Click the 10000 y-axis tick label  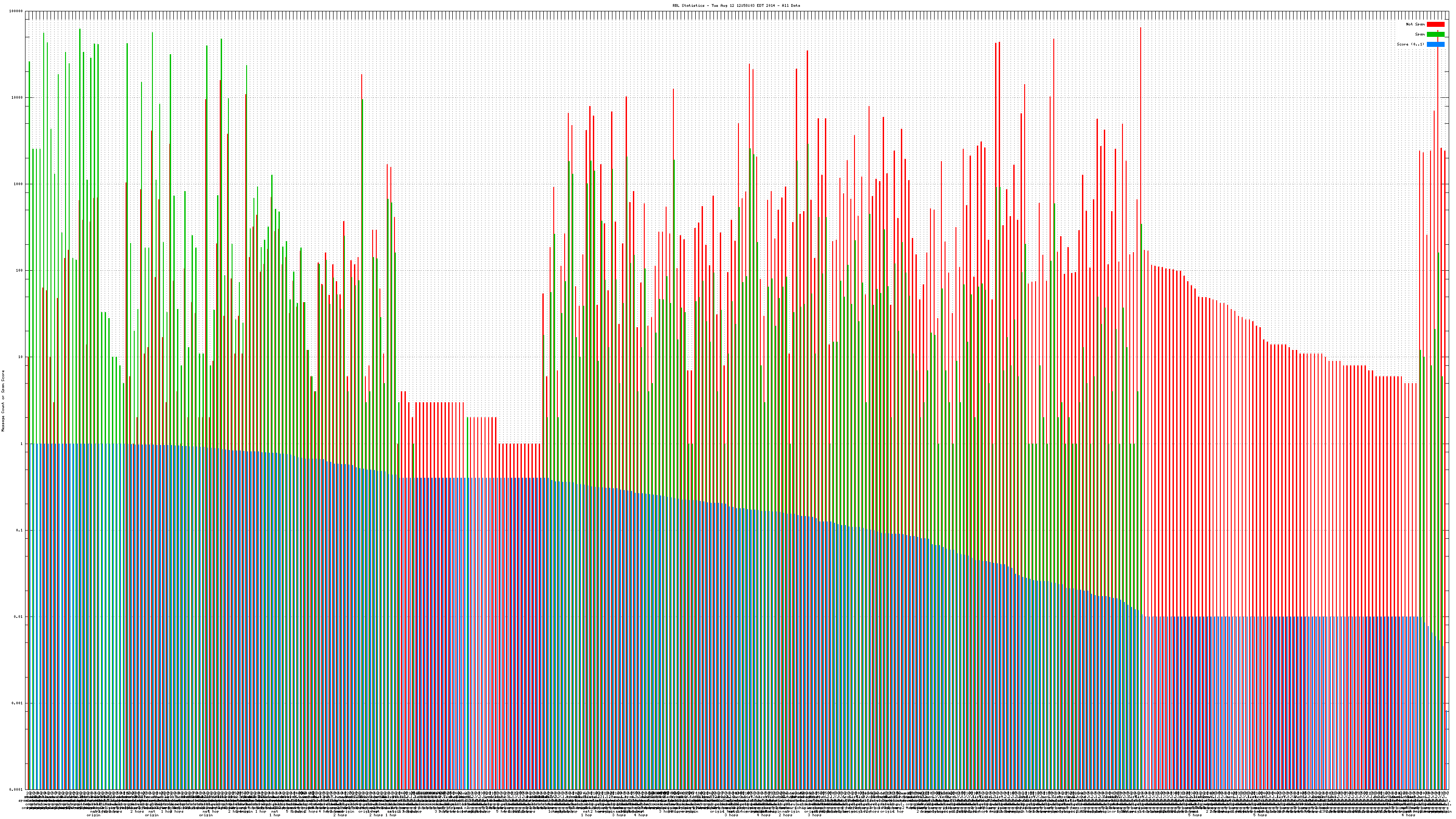coord(18,97)
